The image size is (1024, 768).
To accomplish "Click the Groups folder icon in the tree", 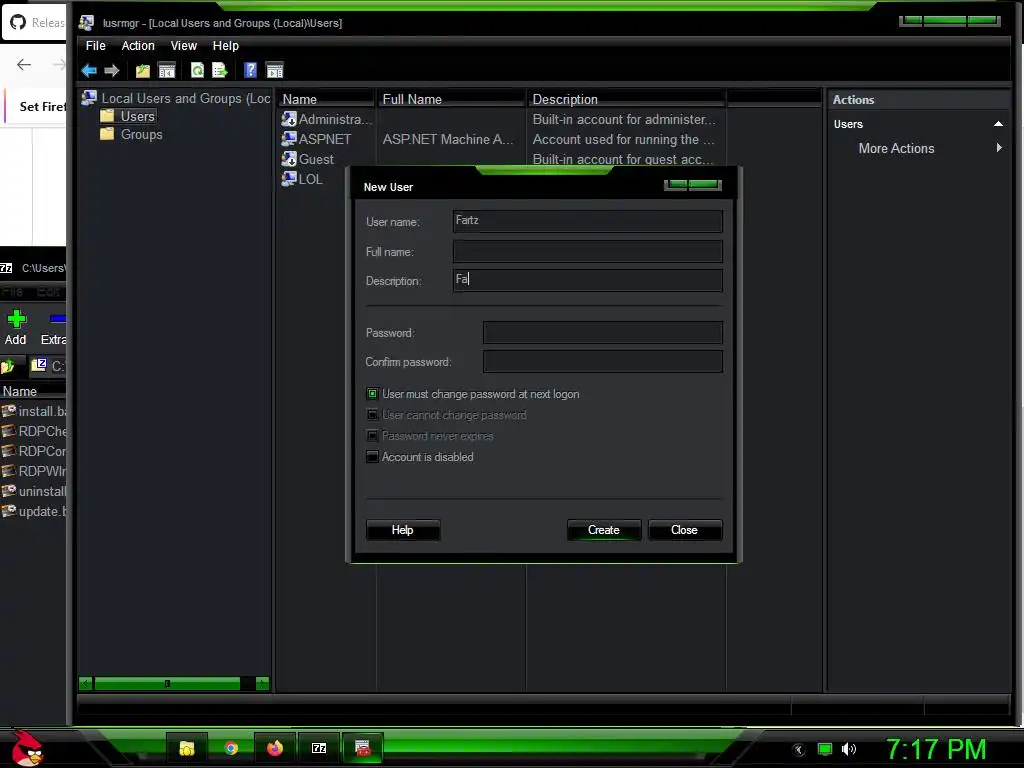I will tap(107, 134).
